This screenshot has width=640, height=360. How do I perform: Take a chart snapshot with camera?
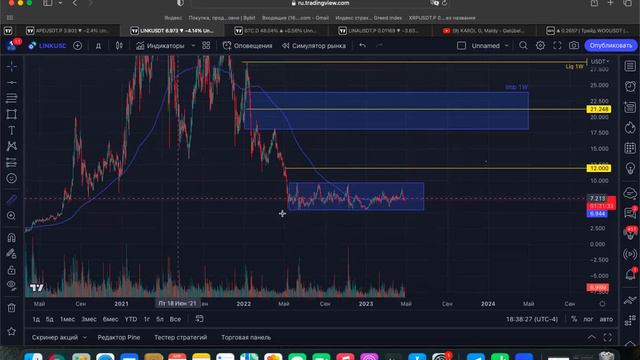[x=574, y=46]
